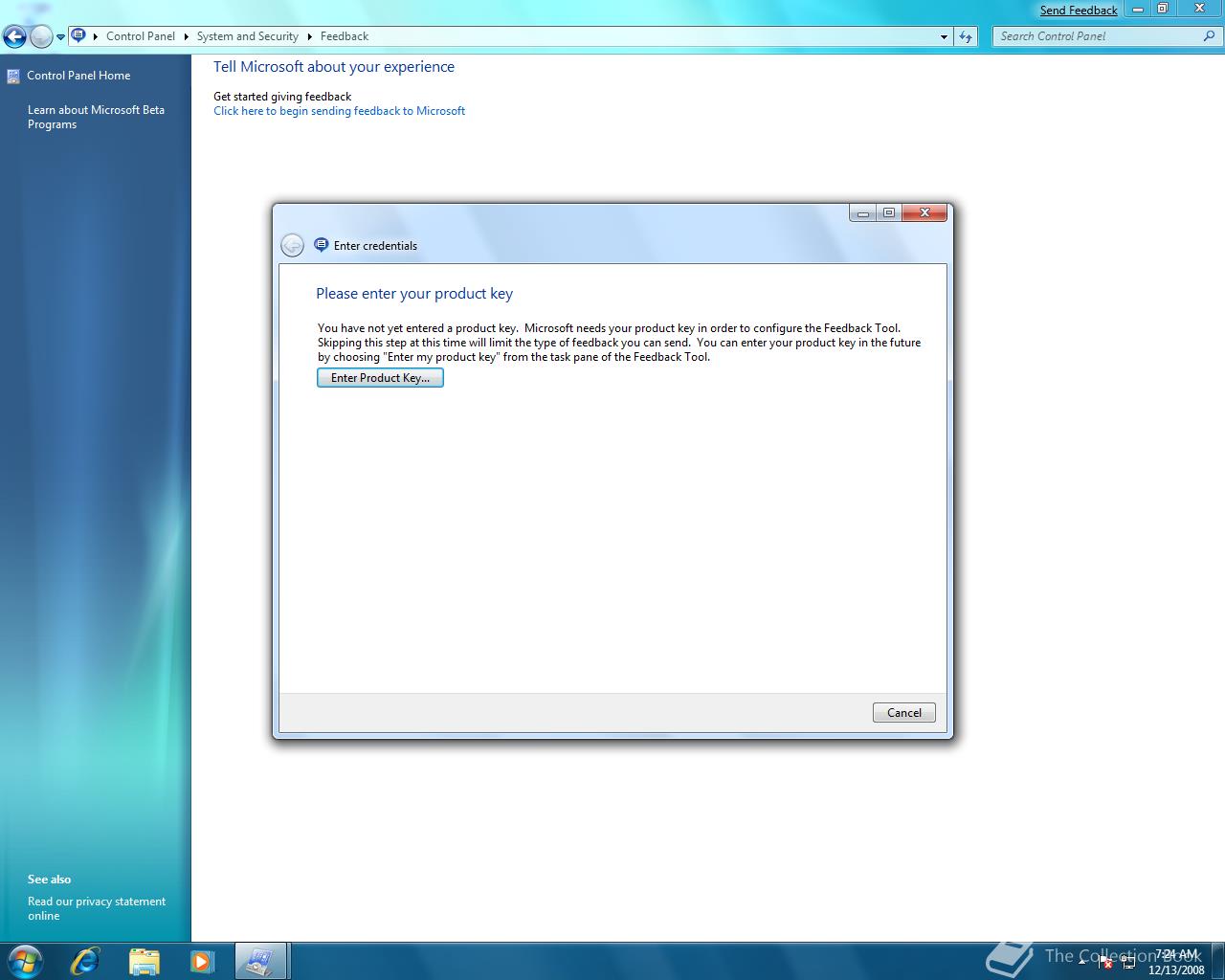Select System and Security in the breadcrumb
The width and height of the screenshot is (1225, 980).
click(x=248, y=36)
